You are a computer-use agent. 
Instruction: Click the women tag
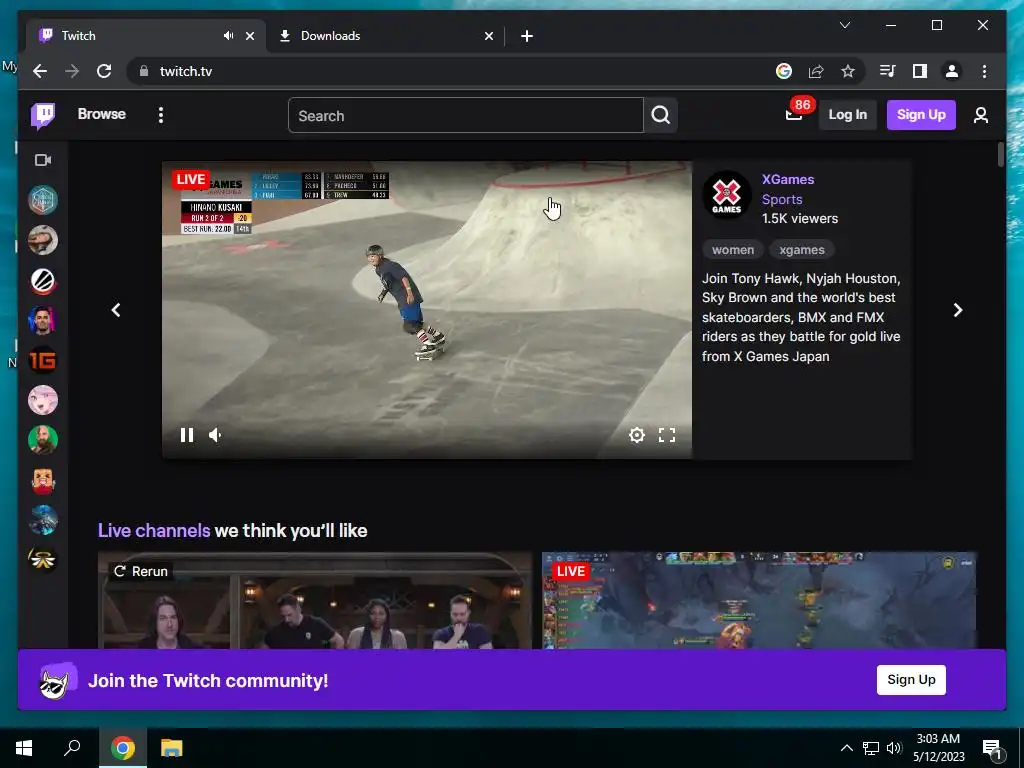click(733, 249)
